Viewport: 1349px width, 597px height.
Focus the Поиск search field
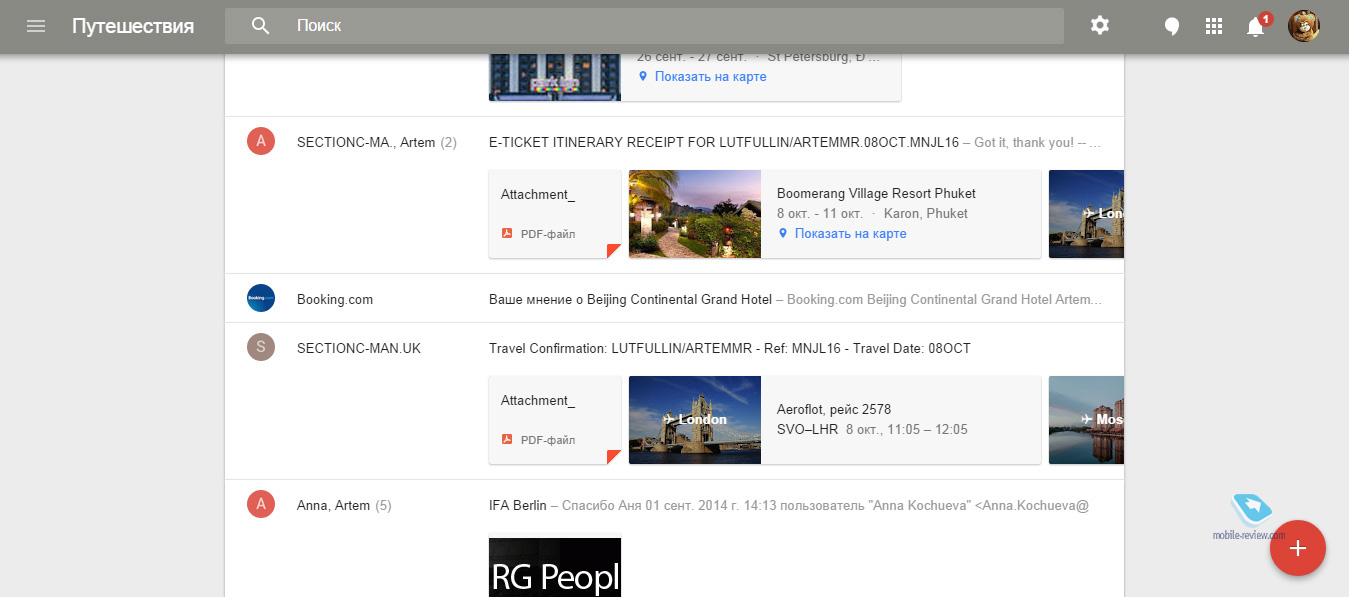click(644, 26)
